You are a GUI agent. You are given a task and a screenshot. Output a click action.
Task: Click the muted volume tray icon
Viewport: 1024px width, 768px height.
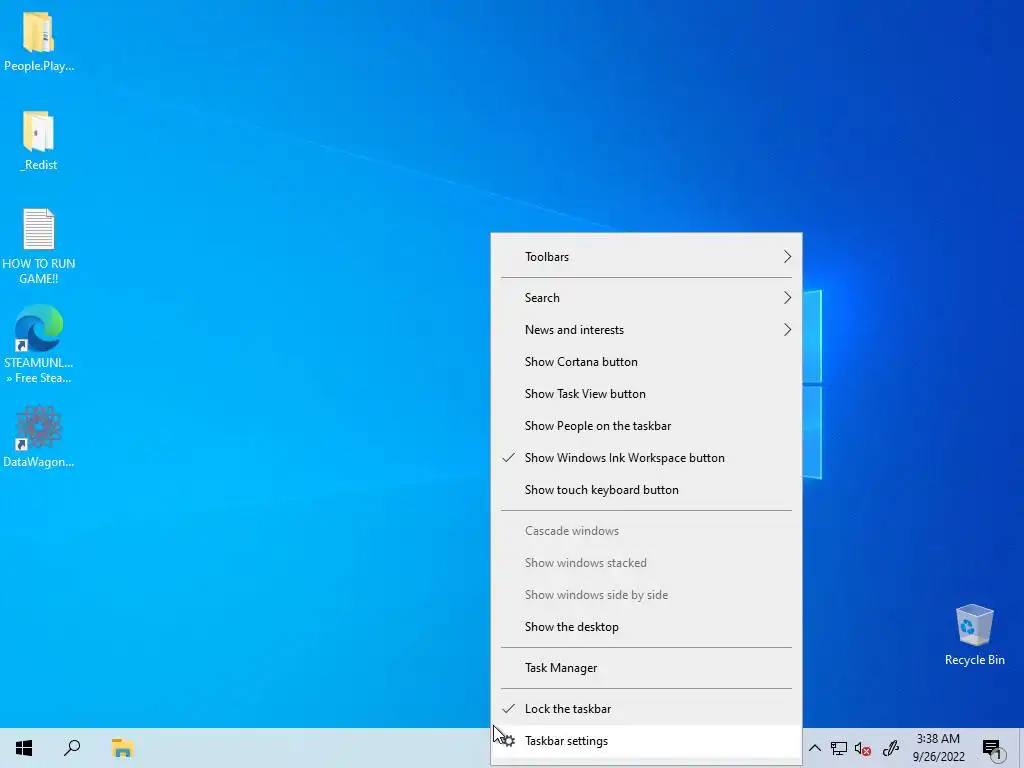click(x=863, y=748)
